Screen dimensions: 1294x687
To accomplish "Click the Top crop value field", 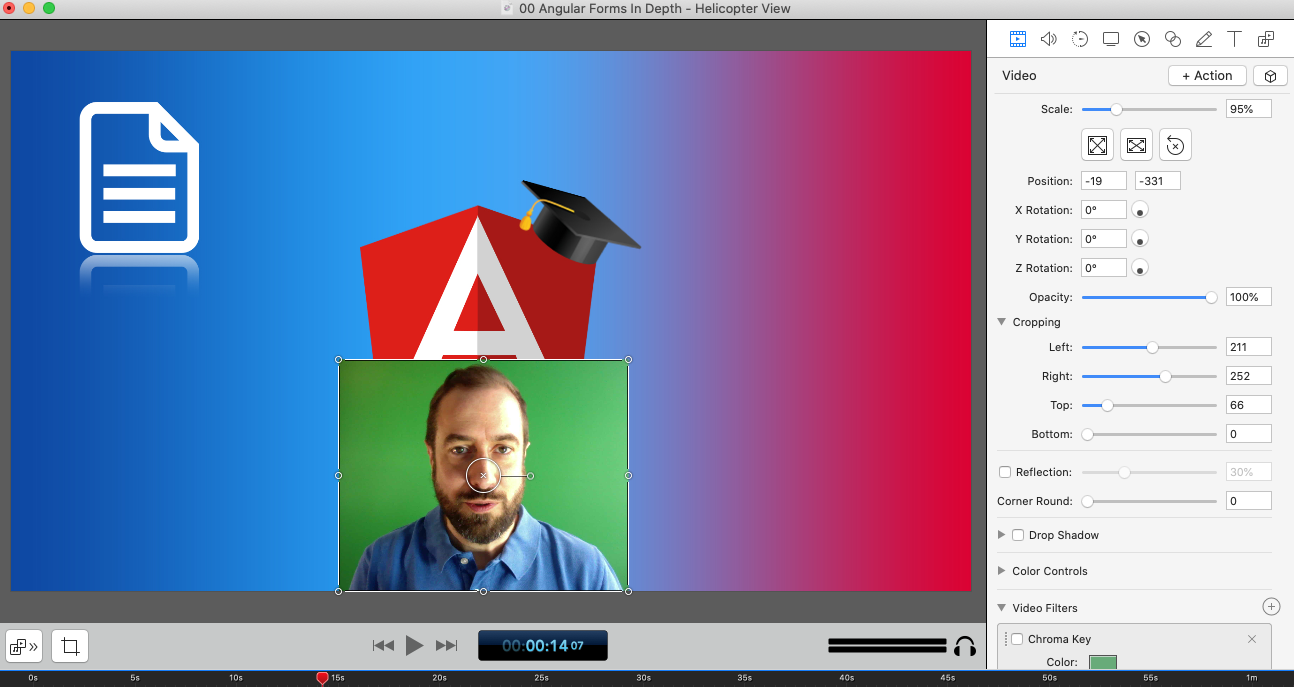I will click(x=1249, y=405).
